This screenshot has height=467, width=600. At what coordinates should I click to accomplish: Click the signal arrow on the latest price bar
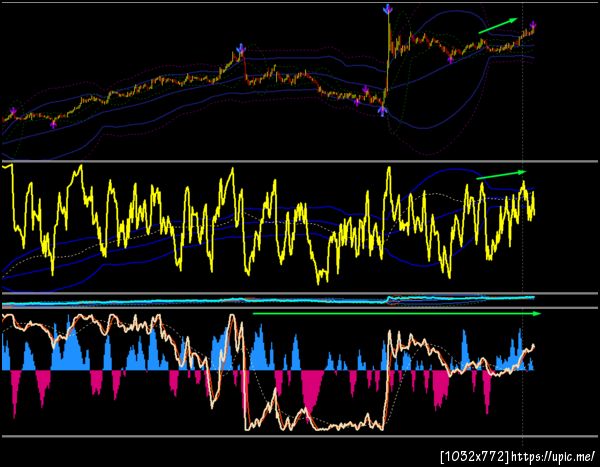click(533, 26)
